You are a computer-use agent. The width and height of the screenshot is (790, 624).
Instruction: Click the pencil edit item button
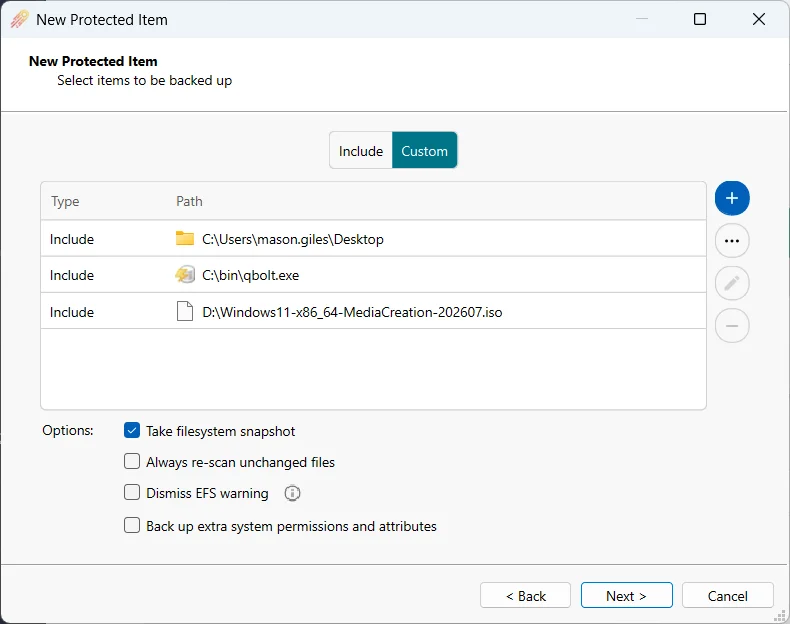732,283
